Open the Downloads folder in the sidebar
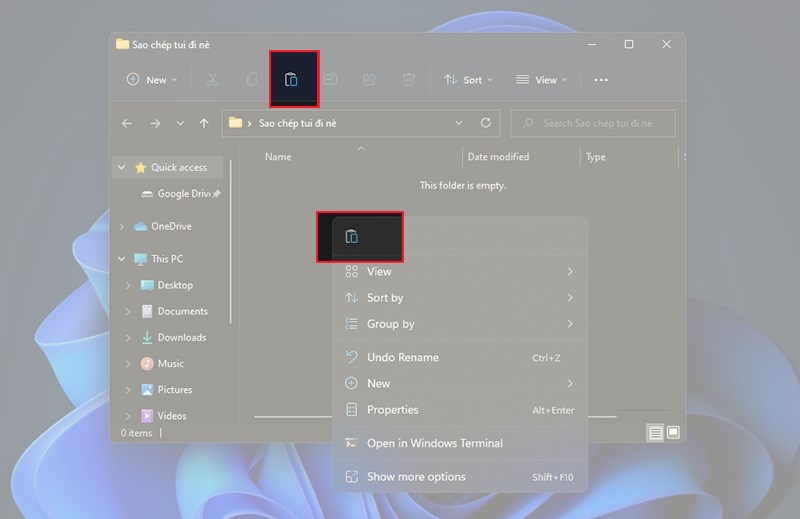 (x=181, y=338)
